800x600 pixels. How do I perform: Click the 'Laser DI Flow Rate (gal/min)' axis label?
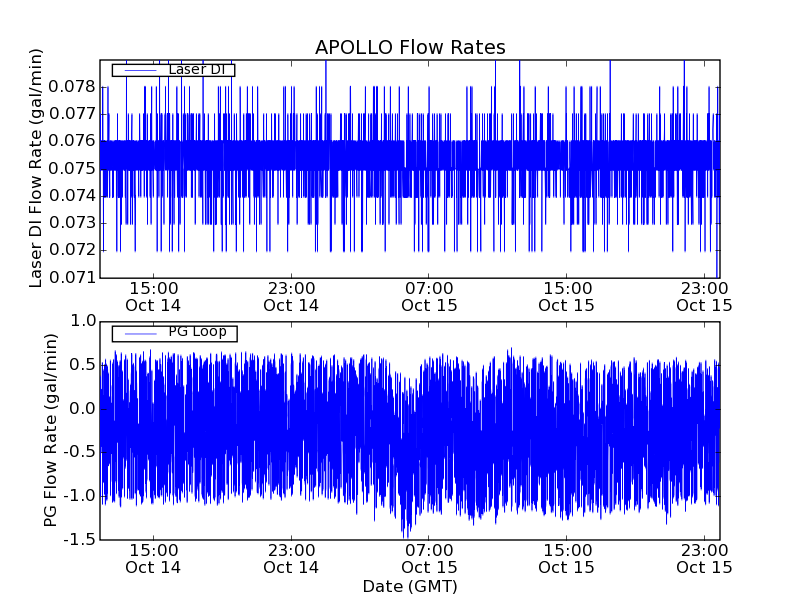[x=35, y=168]
